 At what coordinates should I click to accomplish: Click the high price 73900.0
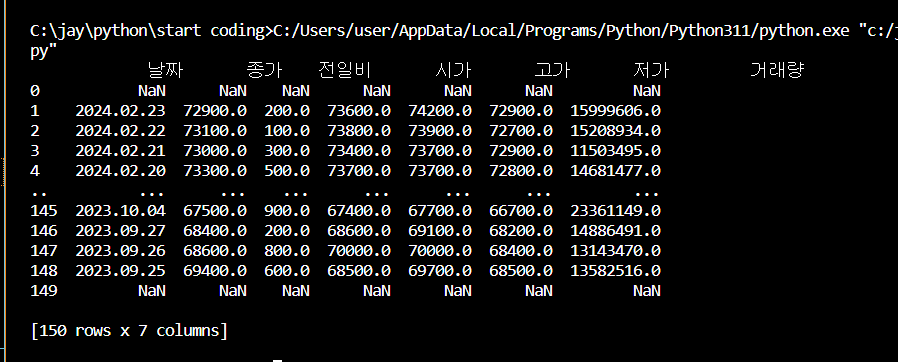tap(440, 131)
